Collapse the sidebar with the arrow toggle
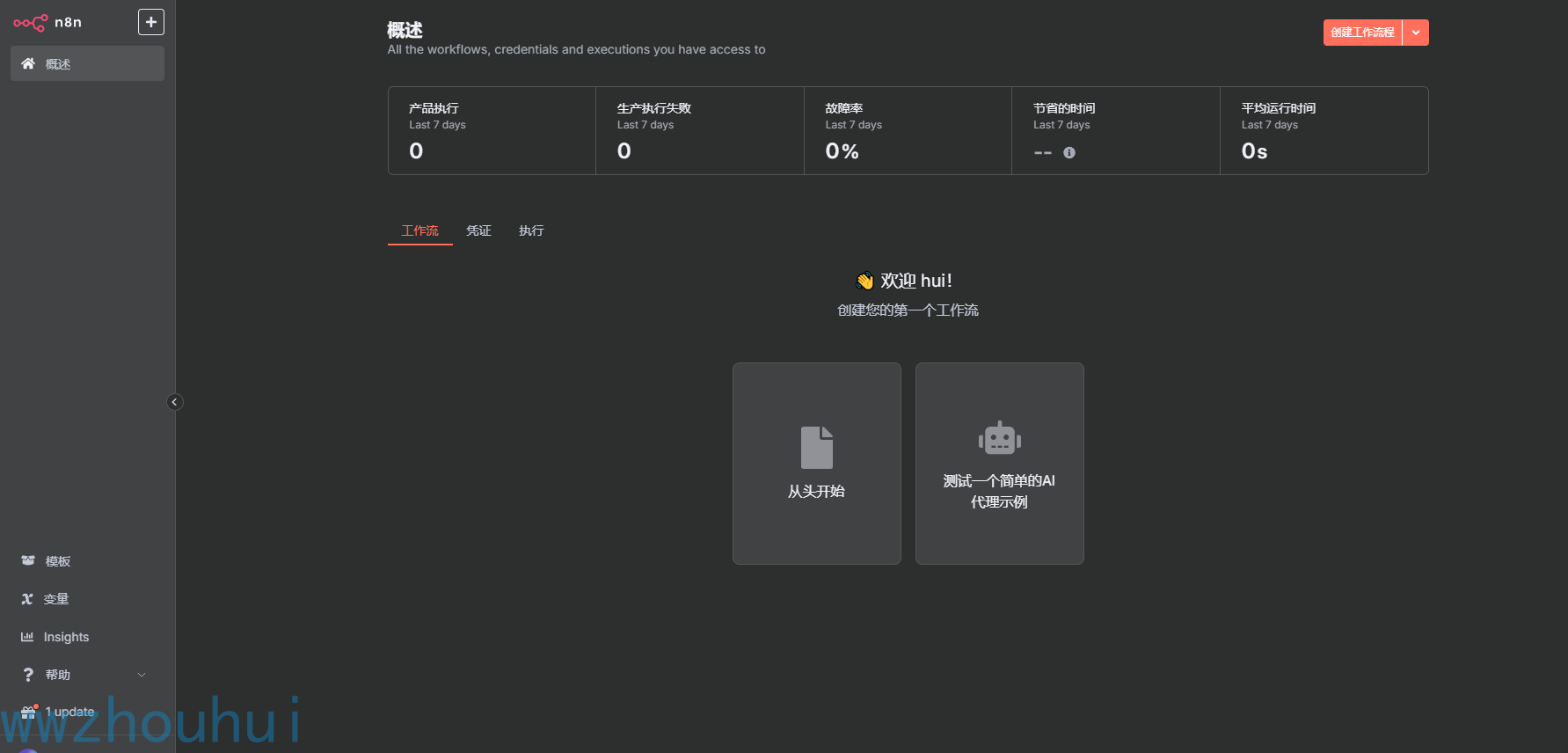 click(175, 402)
